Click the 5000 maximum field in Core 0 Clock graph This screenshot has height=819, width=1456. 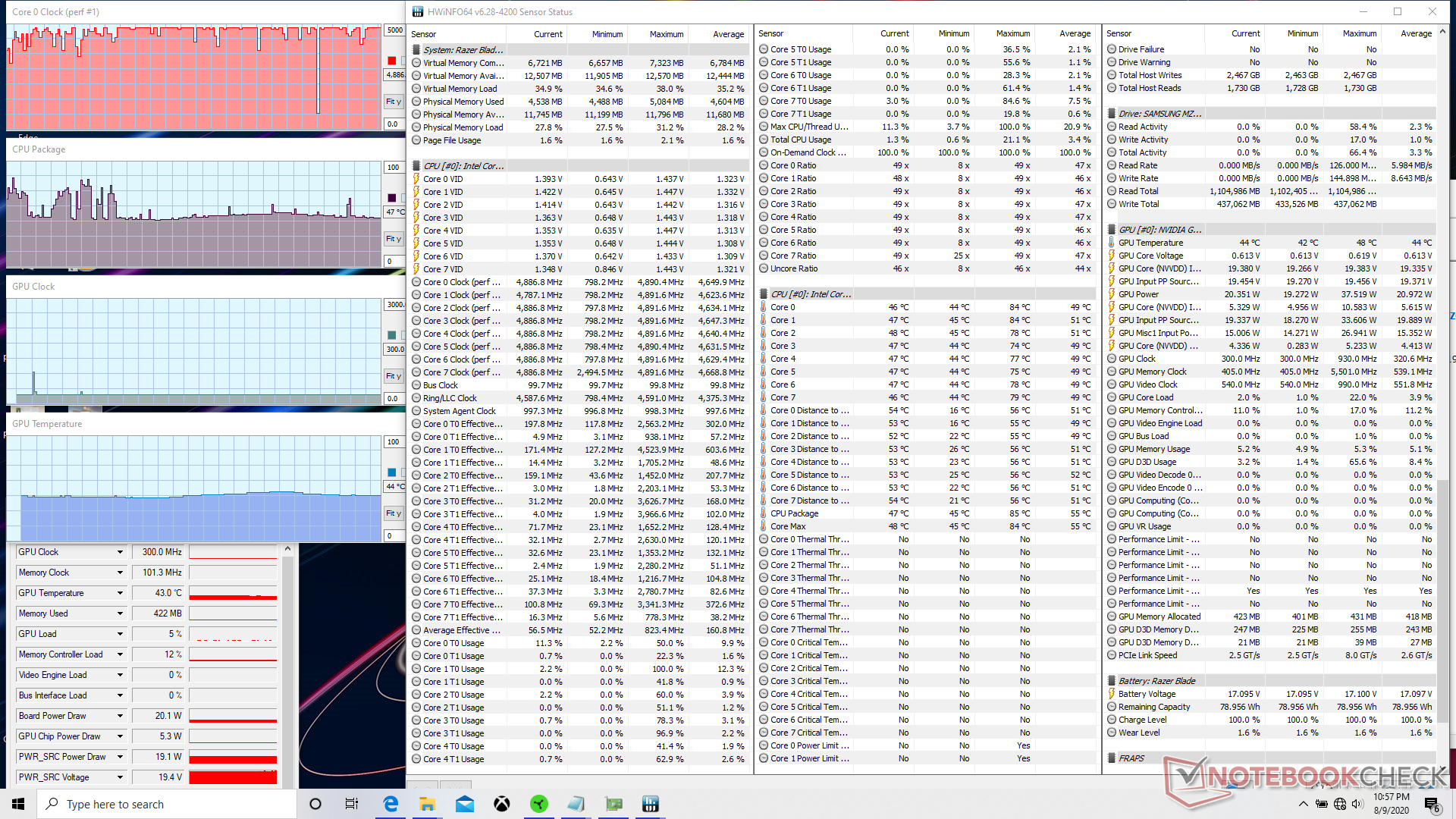coord(394,30)
